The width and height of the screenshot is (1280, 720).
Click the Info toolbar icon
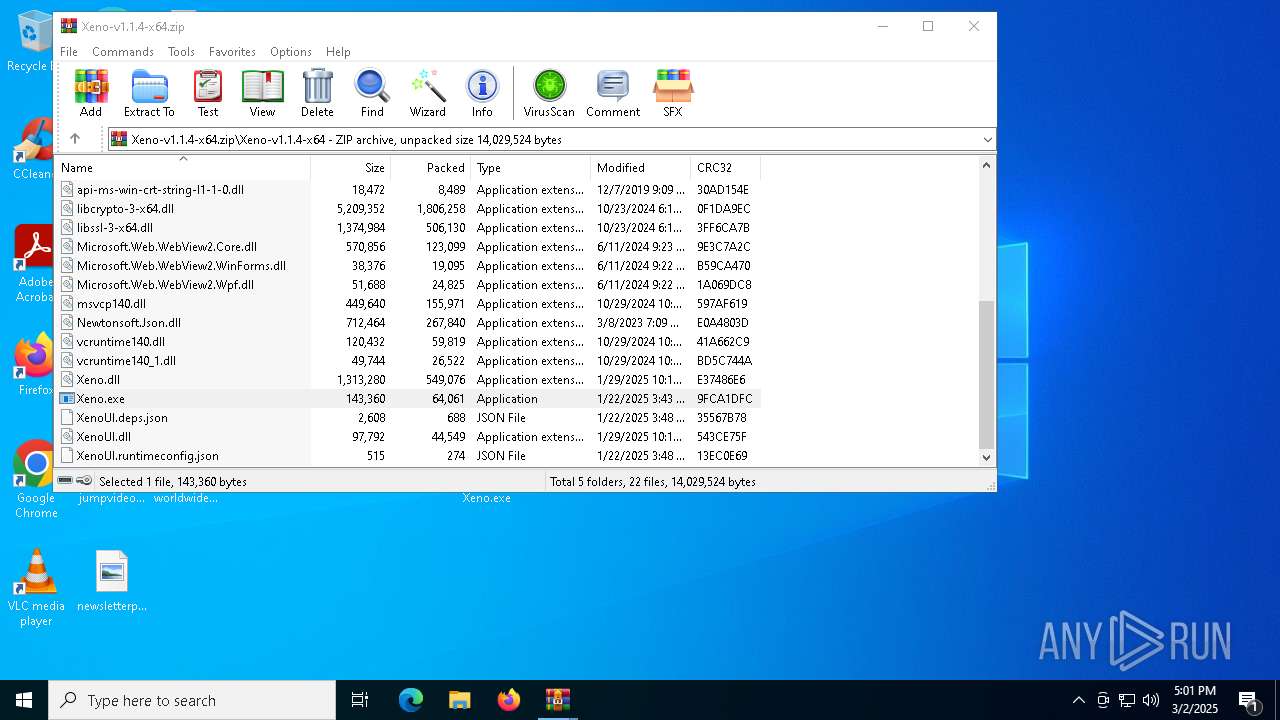[x=482, y=93]
